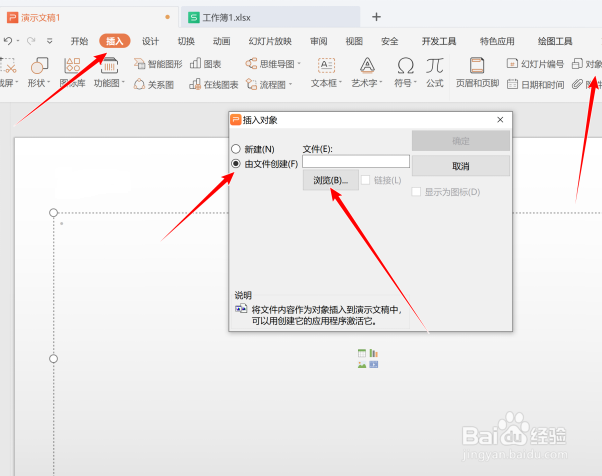
Task: Click the 取消 button
Action: [x=461, y=166]
